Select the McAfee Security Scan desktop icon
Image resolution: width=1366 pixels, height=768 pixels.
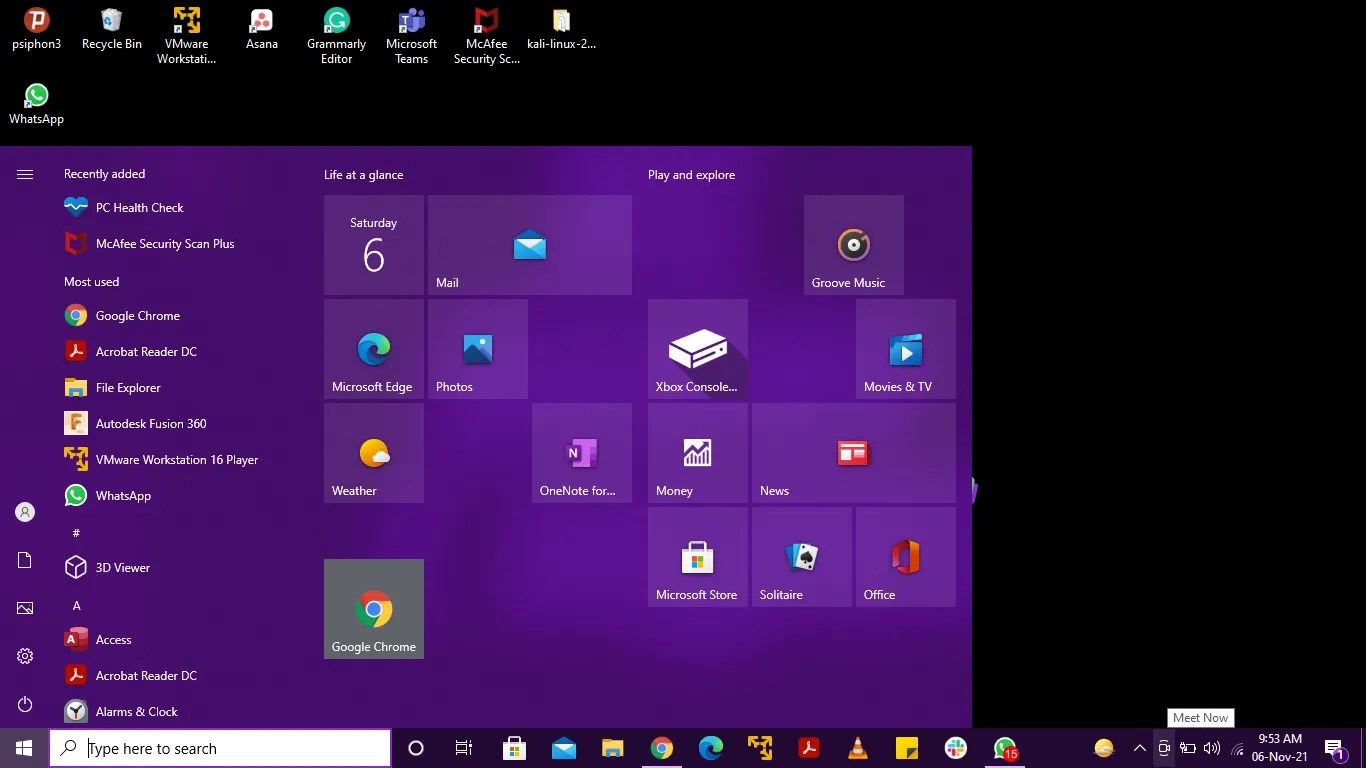[x=487, y=36]
